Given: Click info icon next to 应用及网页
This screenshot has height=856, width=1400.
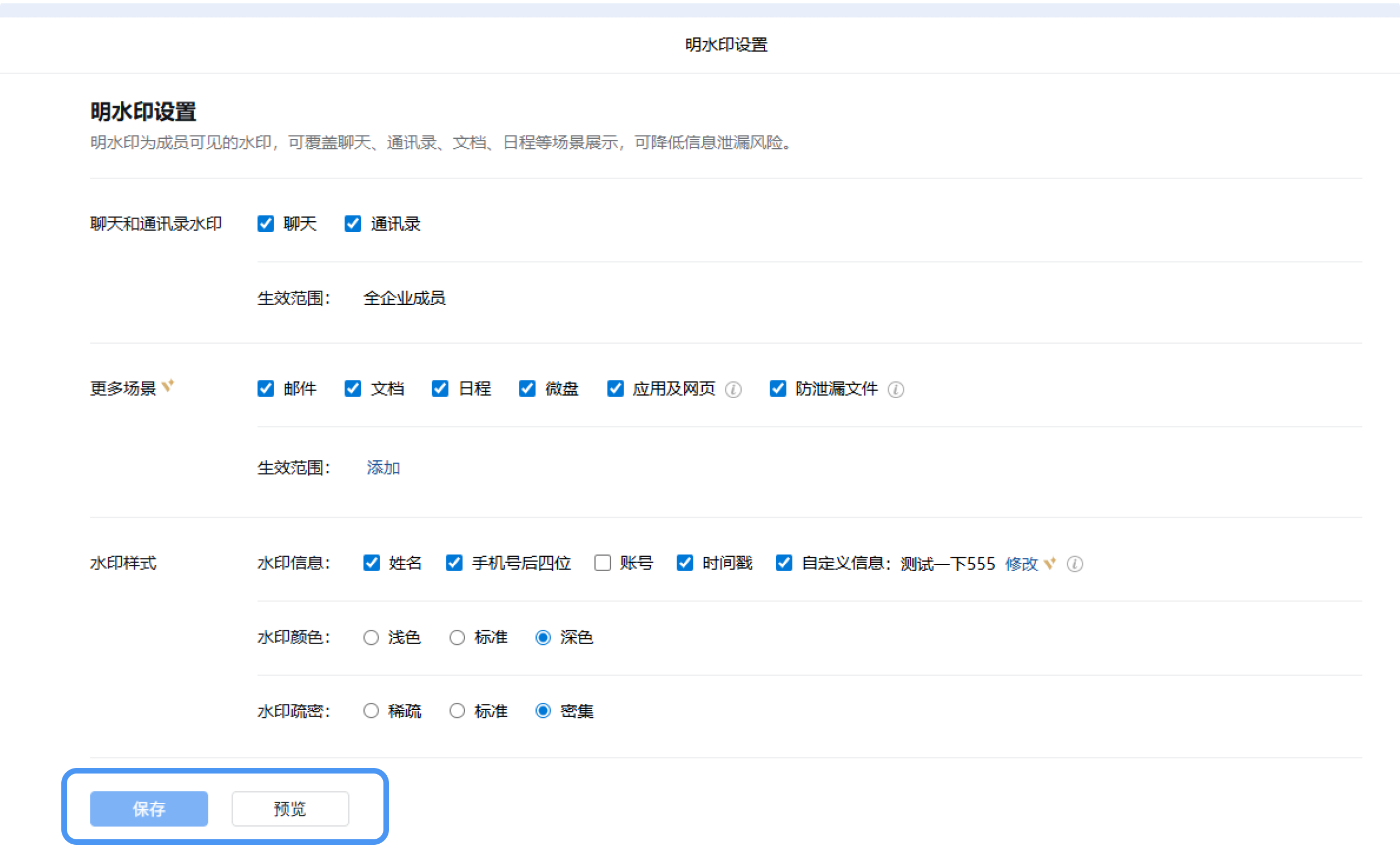Looking at the screenshot, I should point(733,389).
